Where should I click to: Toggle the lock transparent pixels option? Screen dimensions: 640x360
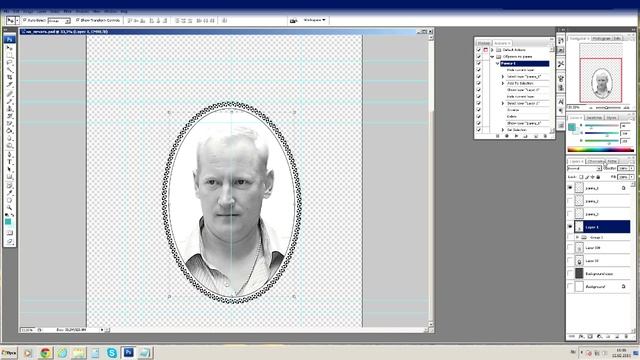tap(581, 177)
